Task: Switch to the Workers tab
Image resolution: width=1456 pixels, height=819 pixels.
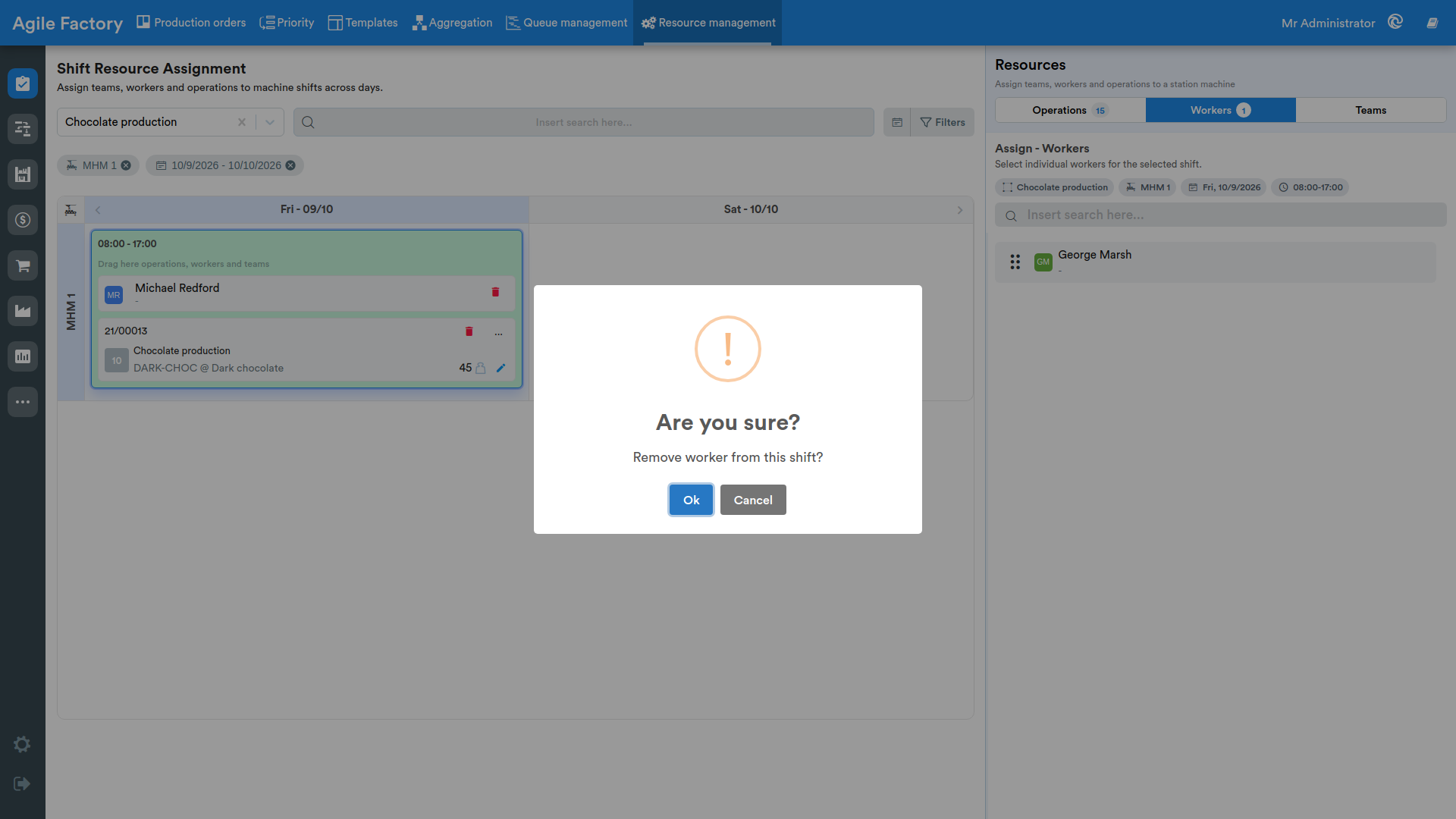Action: 1220,110
